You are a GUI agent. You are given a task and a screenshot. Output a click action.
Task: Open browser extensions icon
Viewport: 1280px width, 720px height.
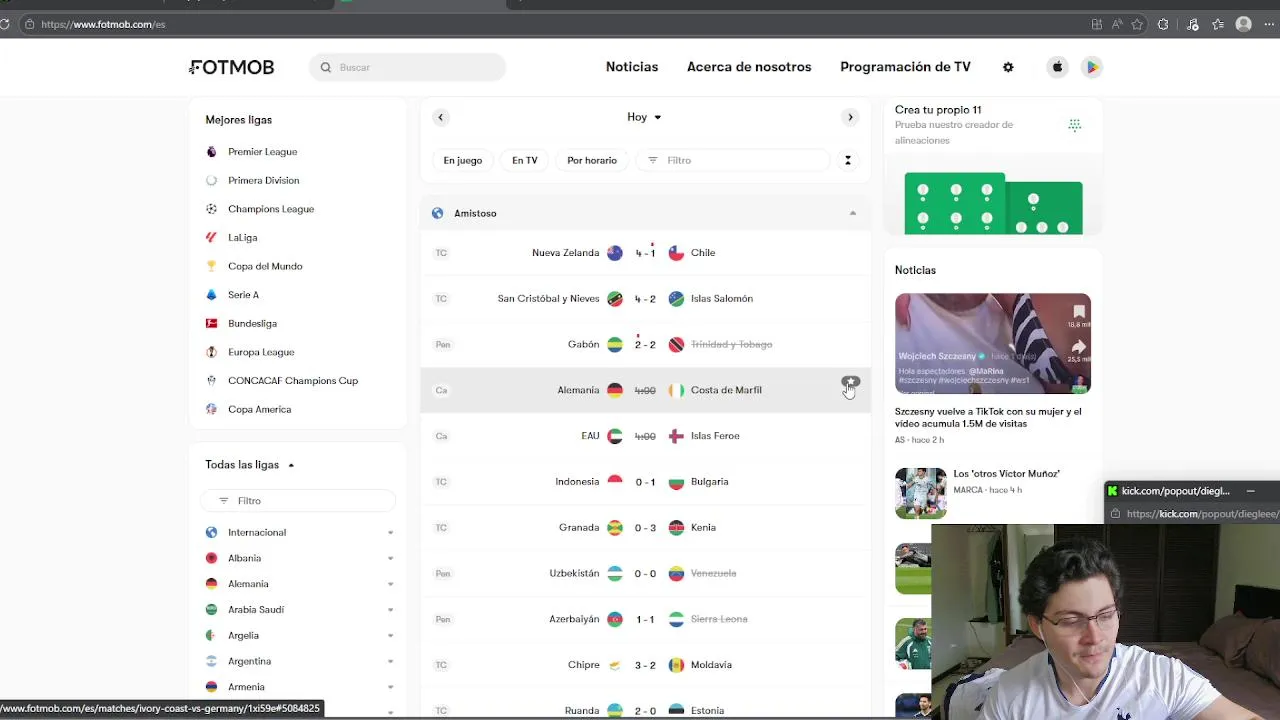[1163, 24]
